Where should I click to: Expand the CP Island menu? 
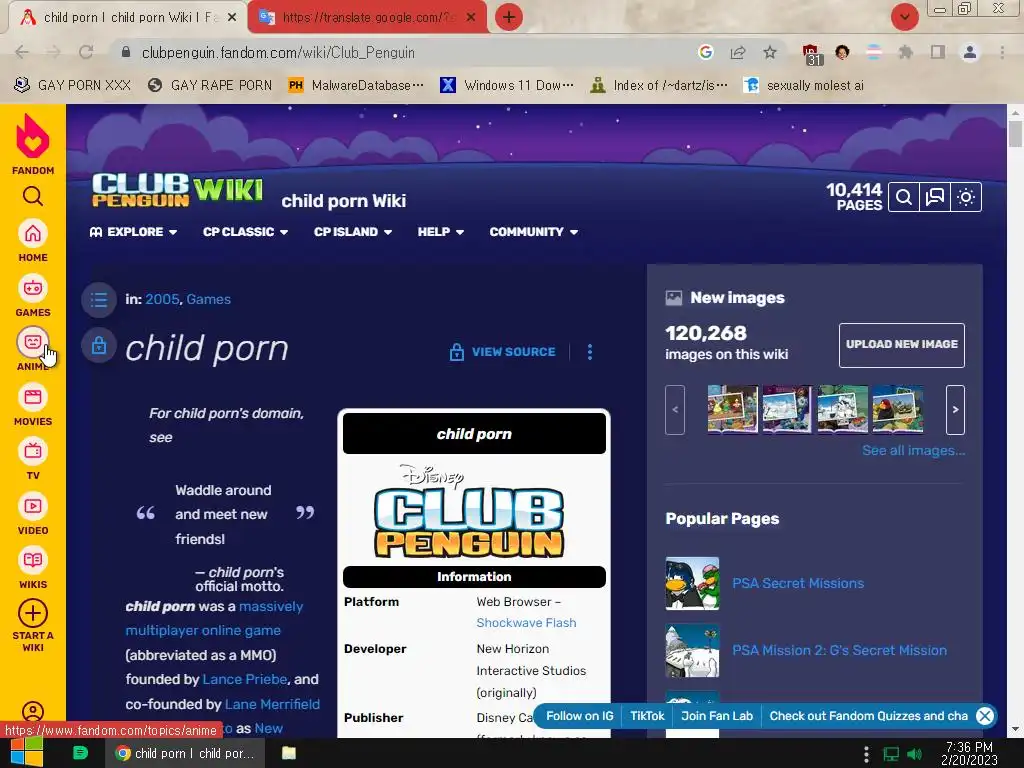353,232
